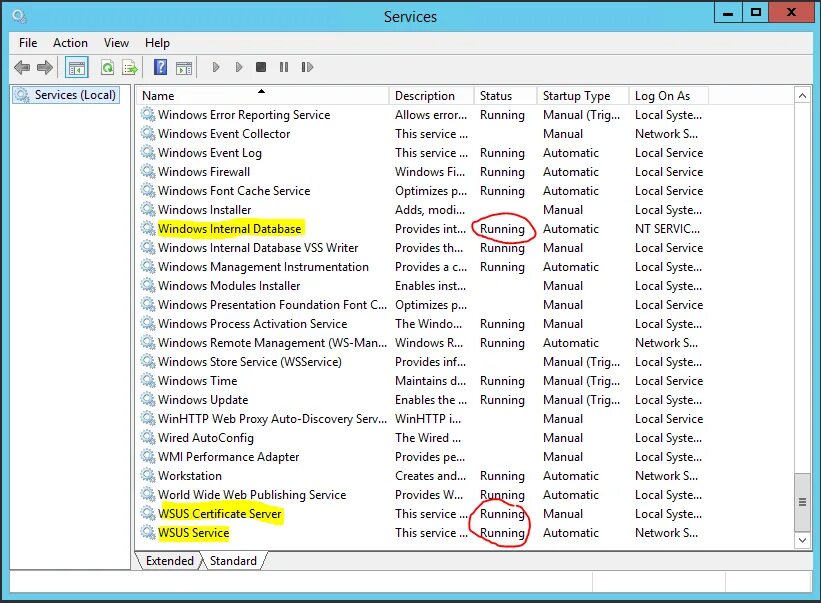Viewport: 821px width, 603px height.
Task: Select Windows Remote Management (WS-Management)
Action: click(272, 342)
